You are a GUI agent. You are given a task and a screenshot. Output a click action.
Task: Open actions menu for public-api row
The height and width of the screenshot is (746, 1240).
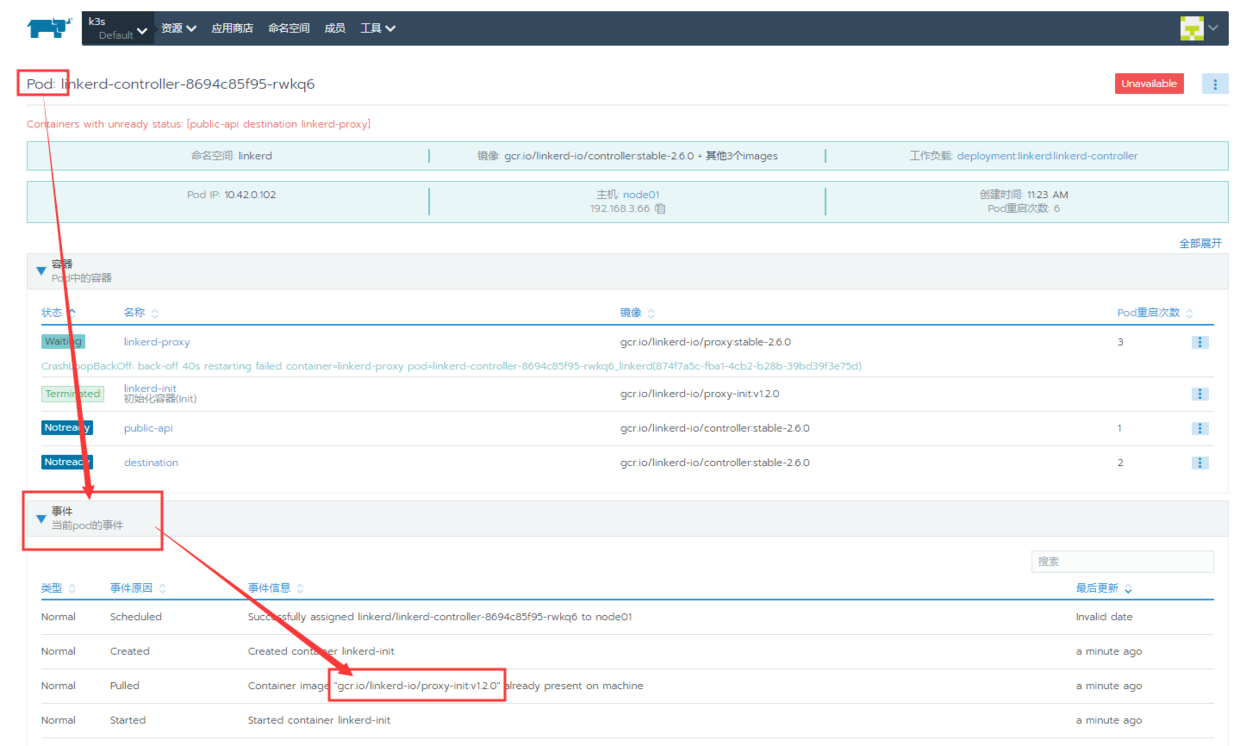tap(1200, 428)
